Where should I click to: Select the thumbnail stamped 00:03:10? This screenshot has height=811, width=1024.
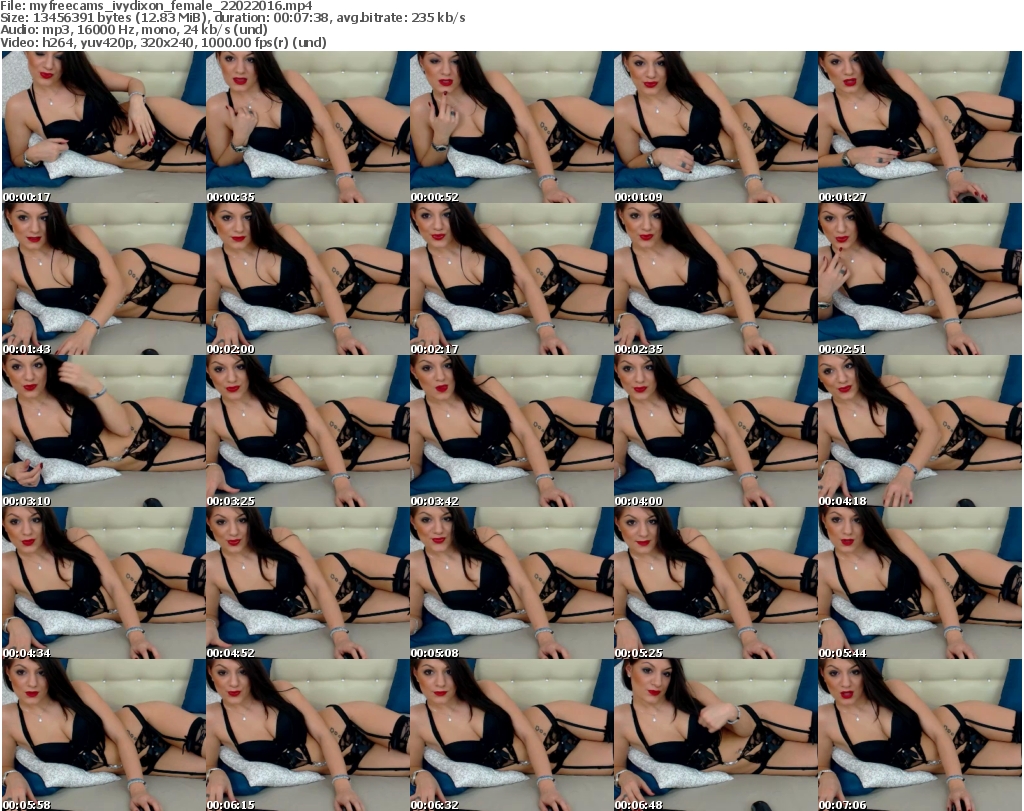coord(104,431)
